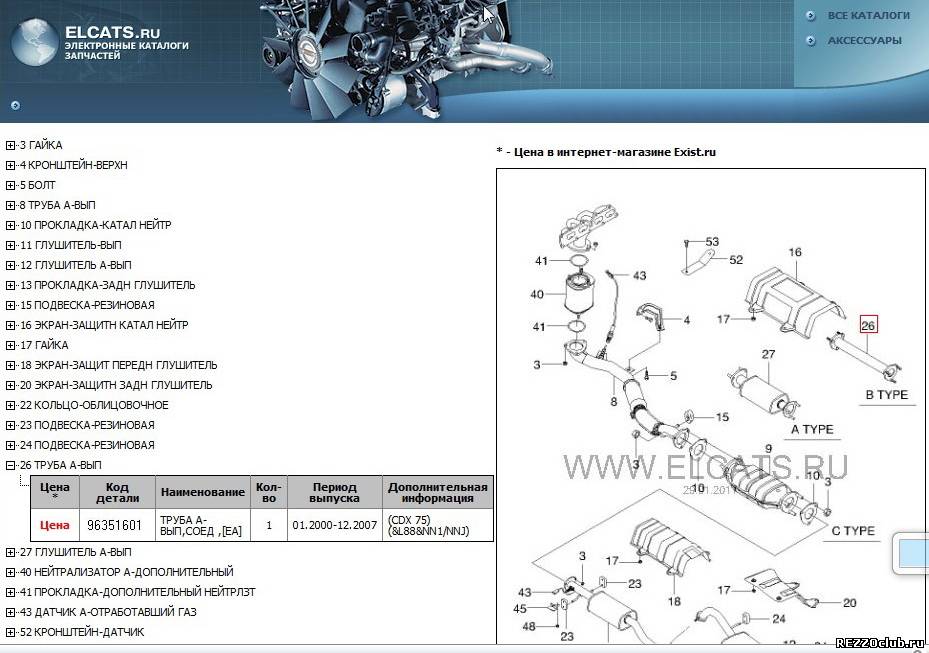Expand the 5 БОЛТ node
This screenshot has height=653, width=929.
click(x=10, y=185)
